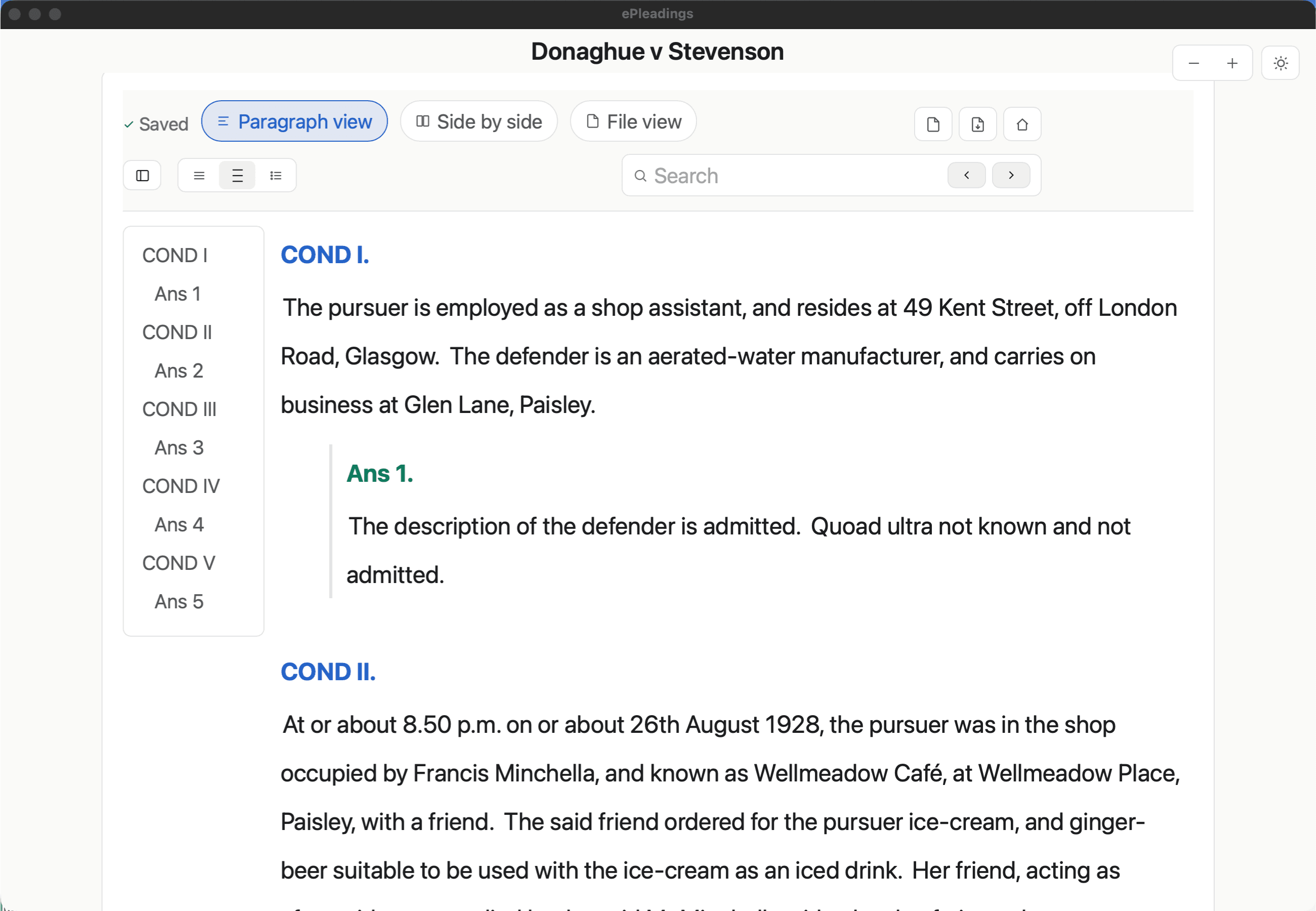Click ePleadings window title bar text
The image size is (1316, 911).
(657, 14)
